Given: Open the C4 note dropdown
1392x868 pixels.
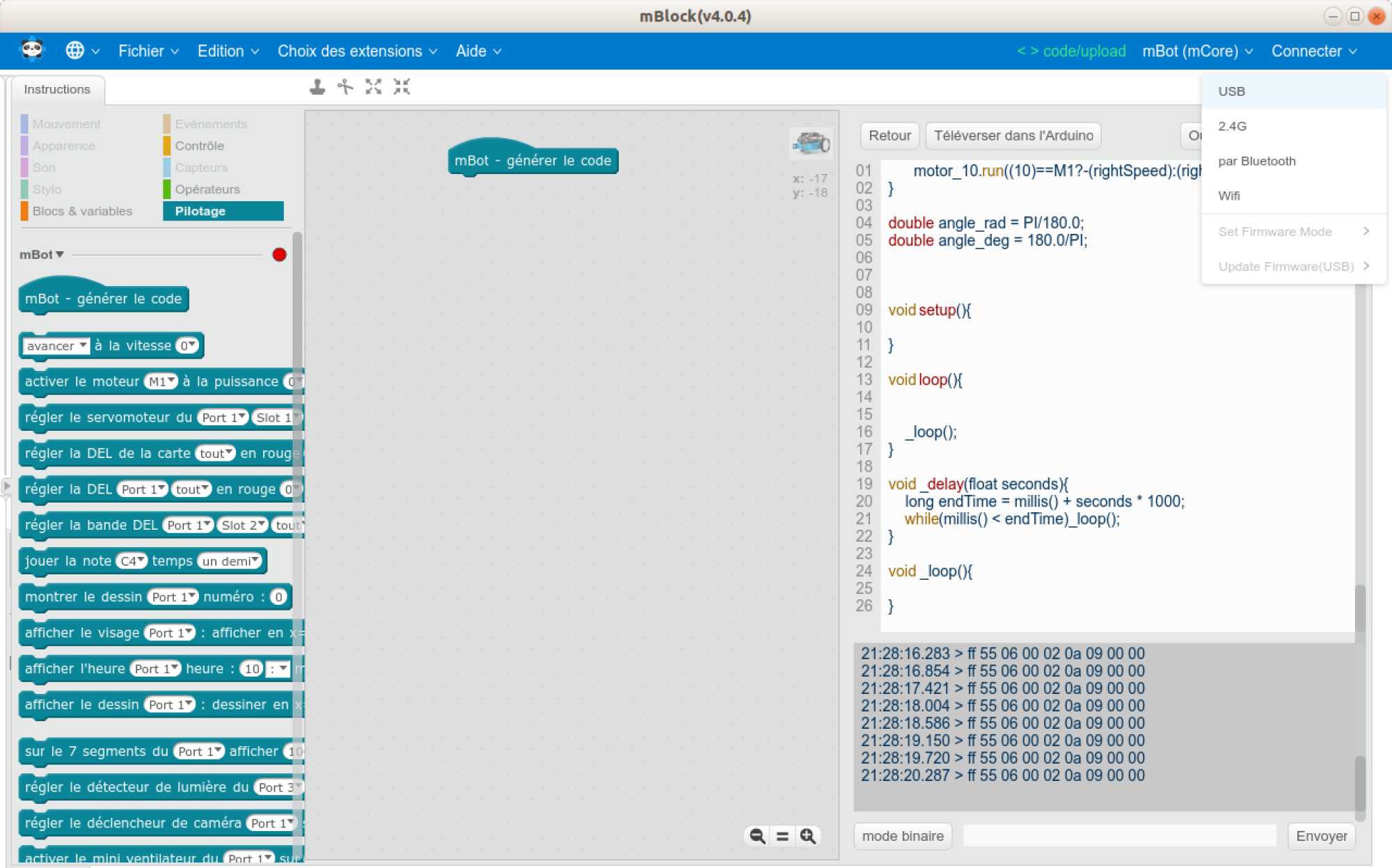Looking at the screenshot, I should tap(132, 561).
